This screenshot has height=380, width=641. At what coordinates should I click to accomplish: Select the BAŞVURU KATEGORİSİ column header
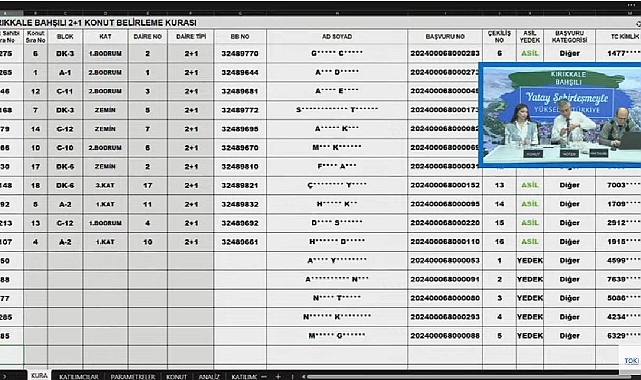pyautogui.click(x=569, y=37)
